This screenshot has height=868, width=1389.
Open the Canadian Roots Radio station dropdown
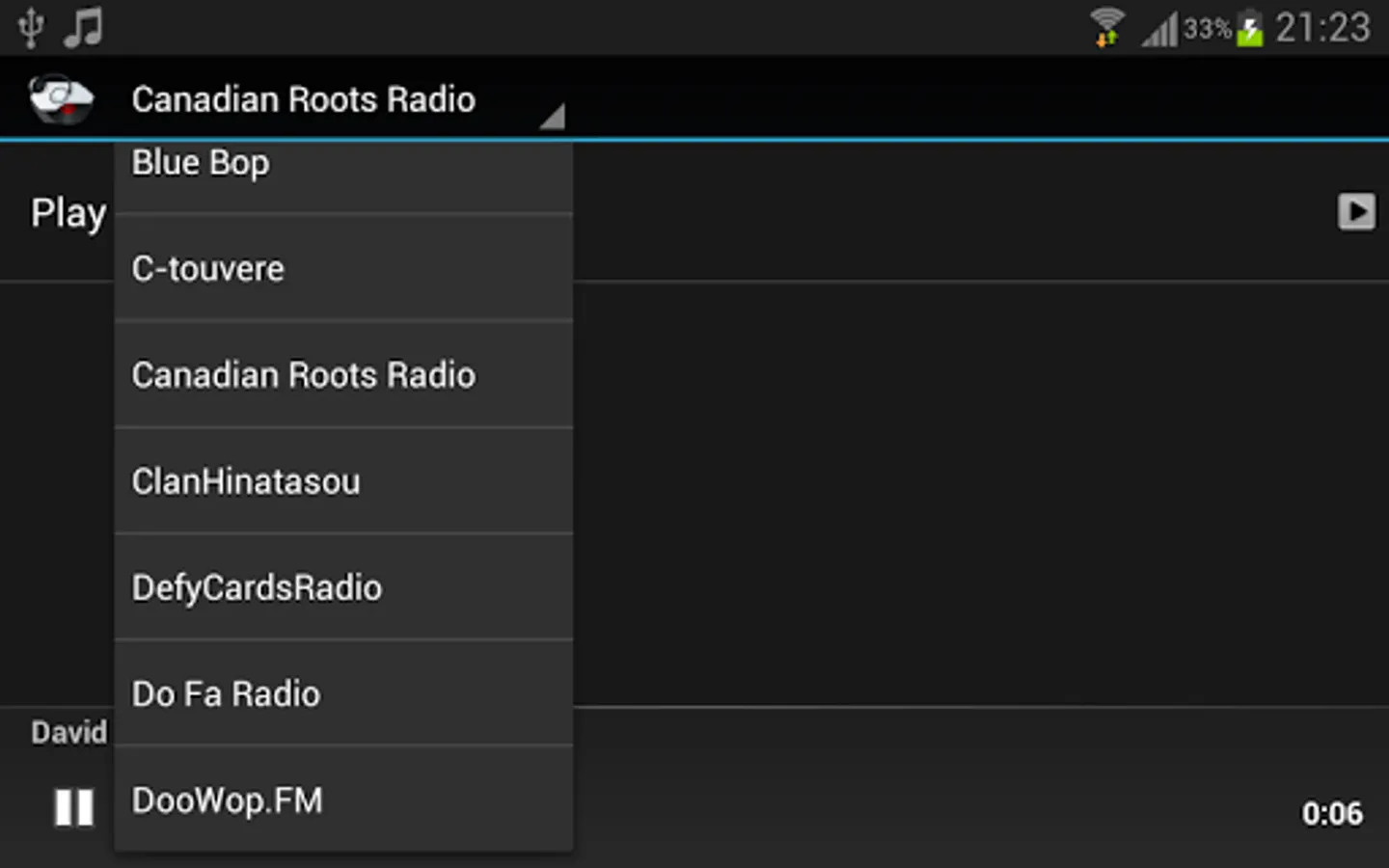point(344,99)
